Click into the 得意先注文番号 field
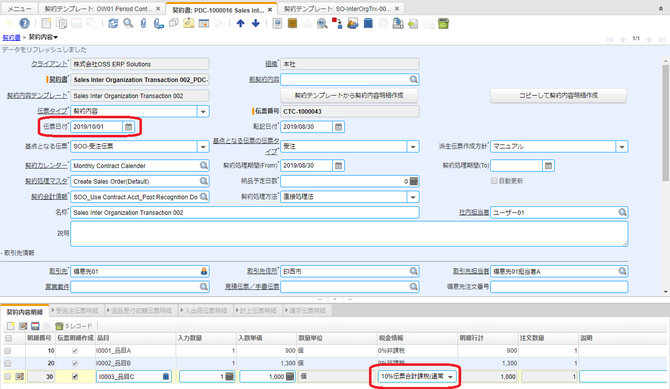This screenshot has width=670, height=389. coord(559,286)
